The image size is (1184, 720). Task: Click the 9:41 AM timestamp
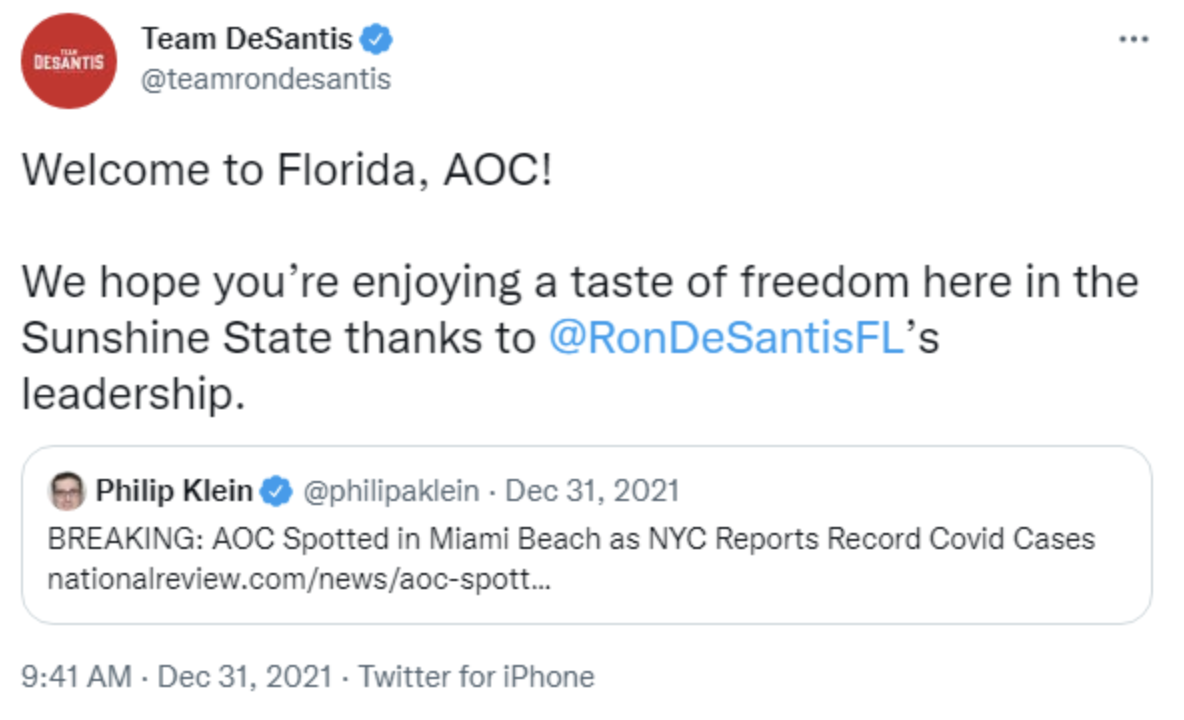coord(76,677)
